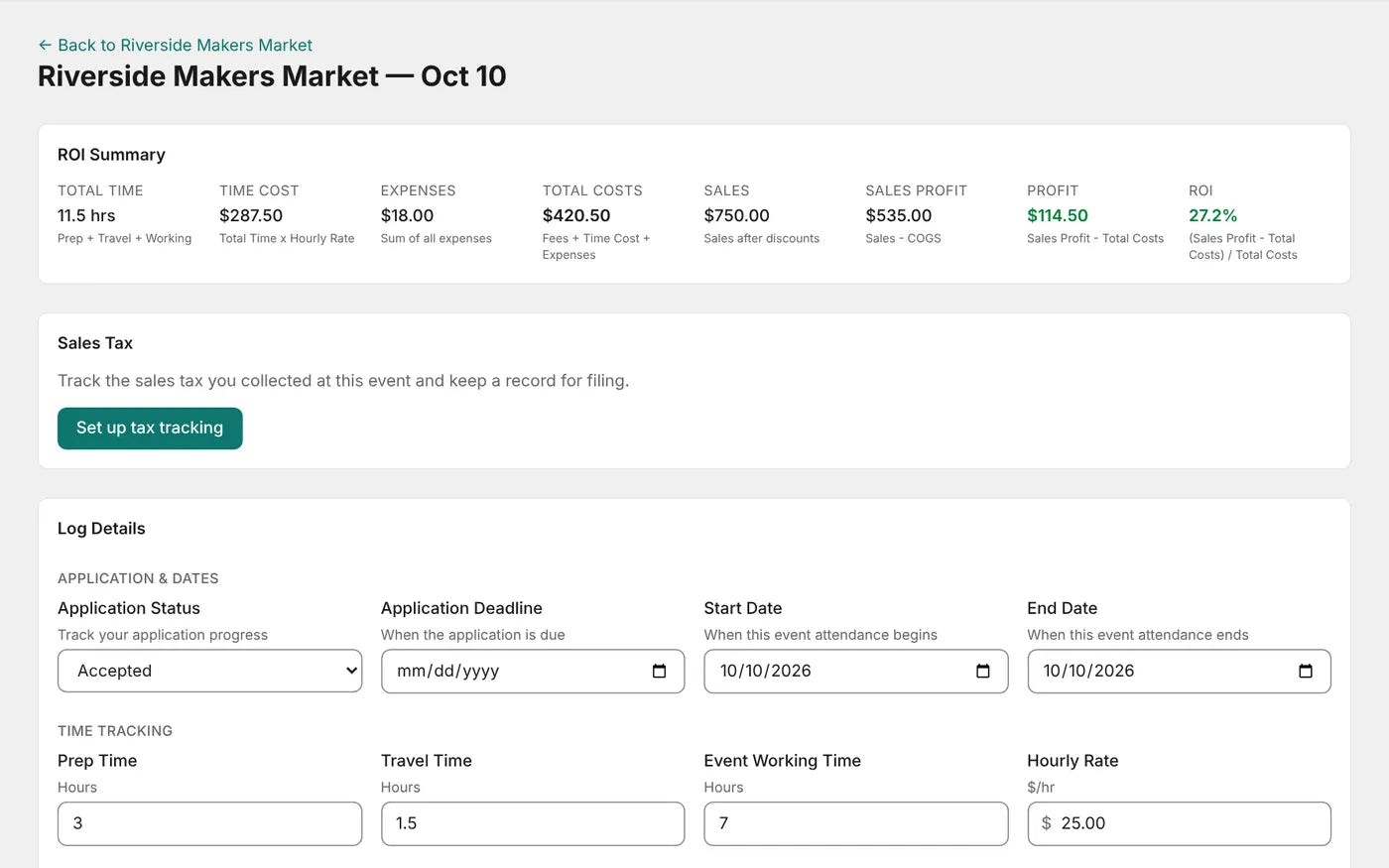Screen dimensions: 1389x868
Task: Click the ROI percentage 27.2%
Action: pyautogui.click(x=1212, y=216)
